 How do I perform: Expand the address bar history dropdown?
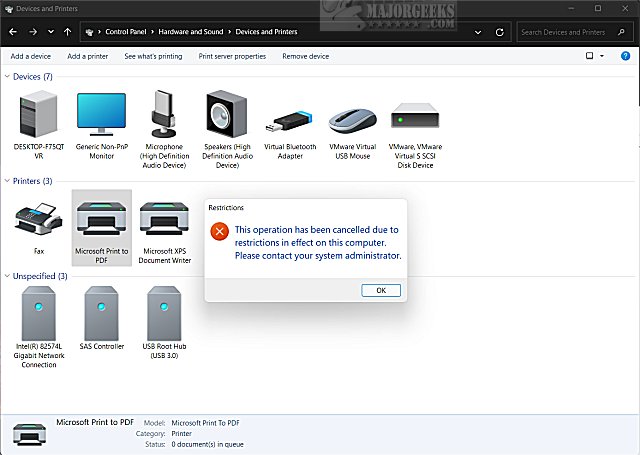478,32
